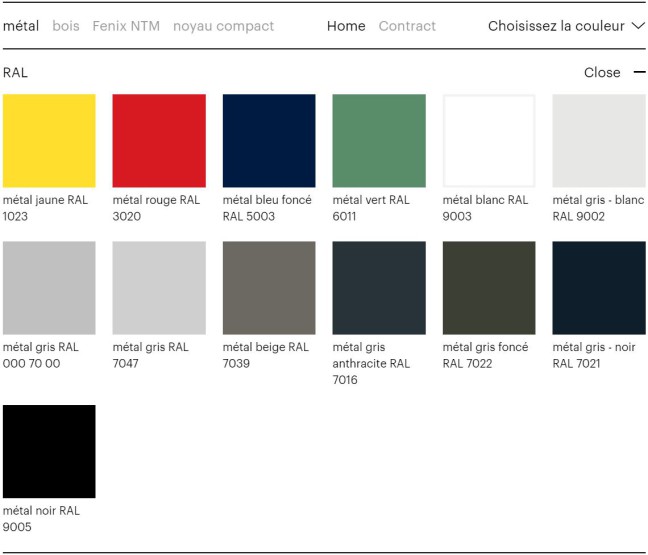This screenshot has width=648, height=555.
Task: Choose the métal gris RAL 7047 swatch
Action: (x=159, y=288)
